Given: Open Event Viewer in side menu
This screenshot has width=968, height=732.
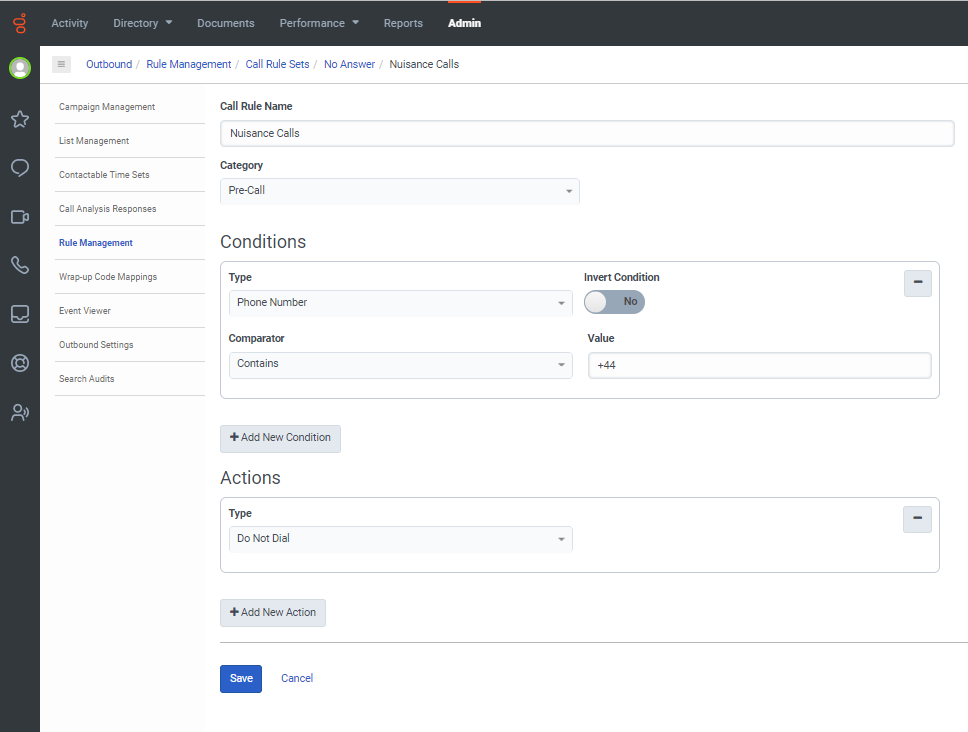Looking at the screenshot, I should point(85,310).
